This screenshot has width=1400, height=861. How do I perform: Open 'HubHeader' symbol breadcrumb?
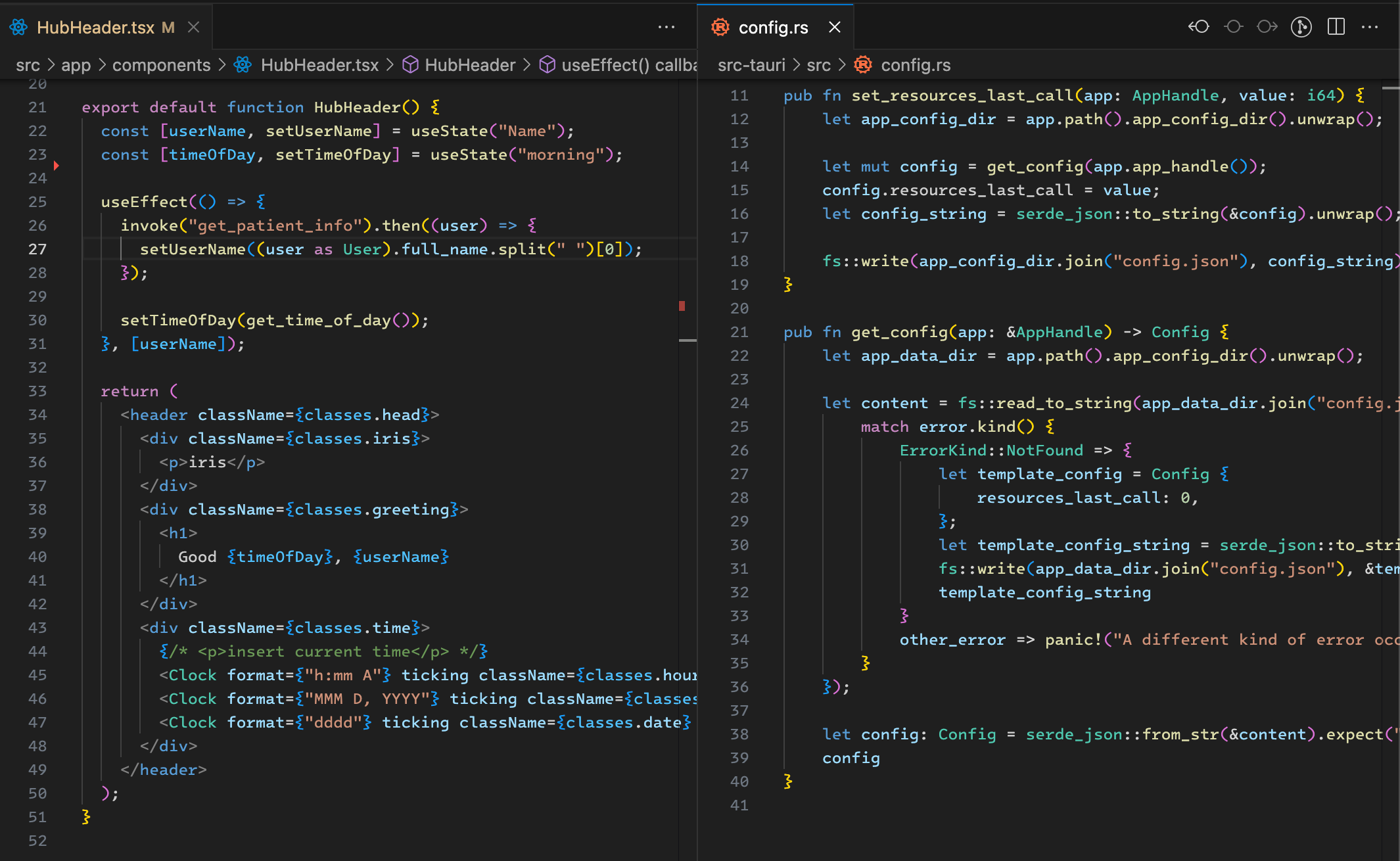pos(470,65)
